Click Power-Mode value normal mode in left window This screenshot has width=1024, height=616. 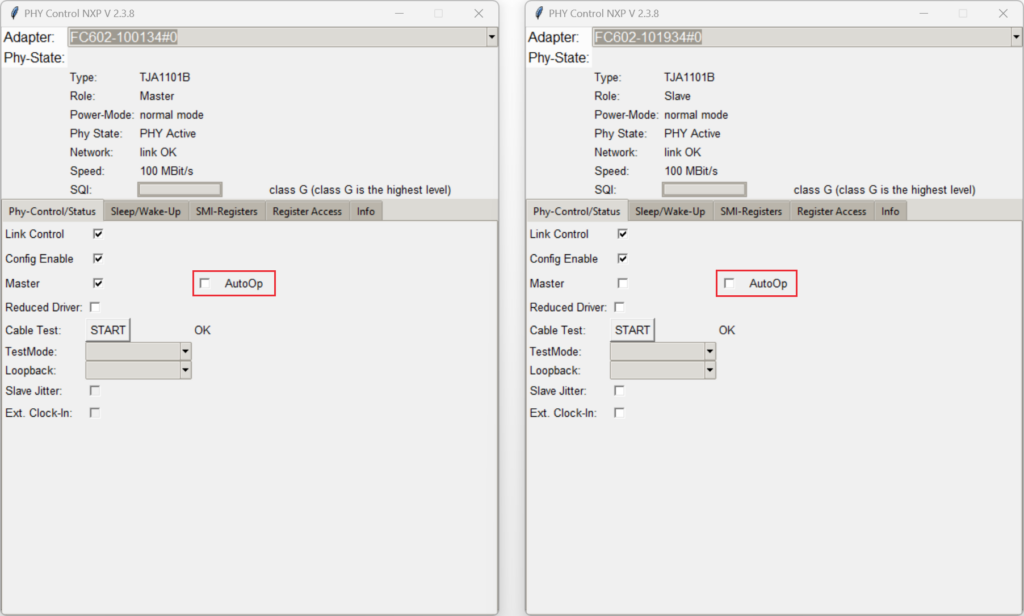coord(172,115)
